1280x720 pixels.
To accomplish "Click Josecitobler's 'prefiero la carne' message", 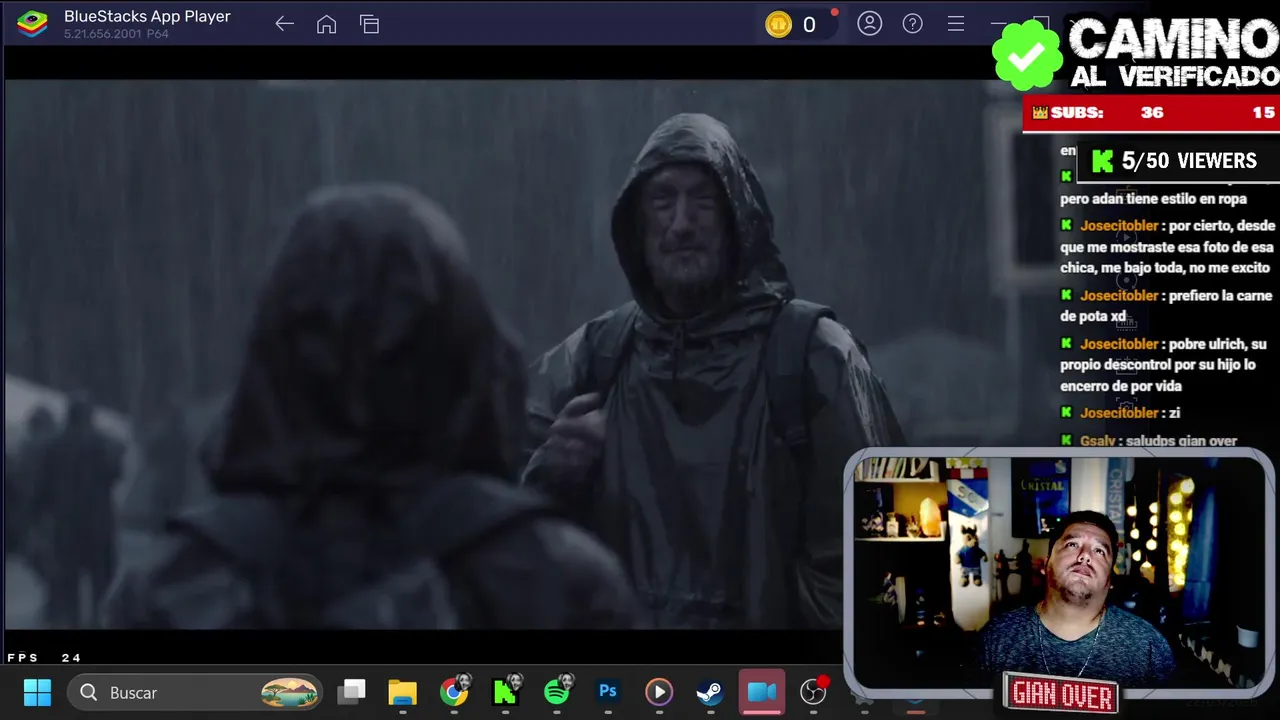I will 1167,306.
